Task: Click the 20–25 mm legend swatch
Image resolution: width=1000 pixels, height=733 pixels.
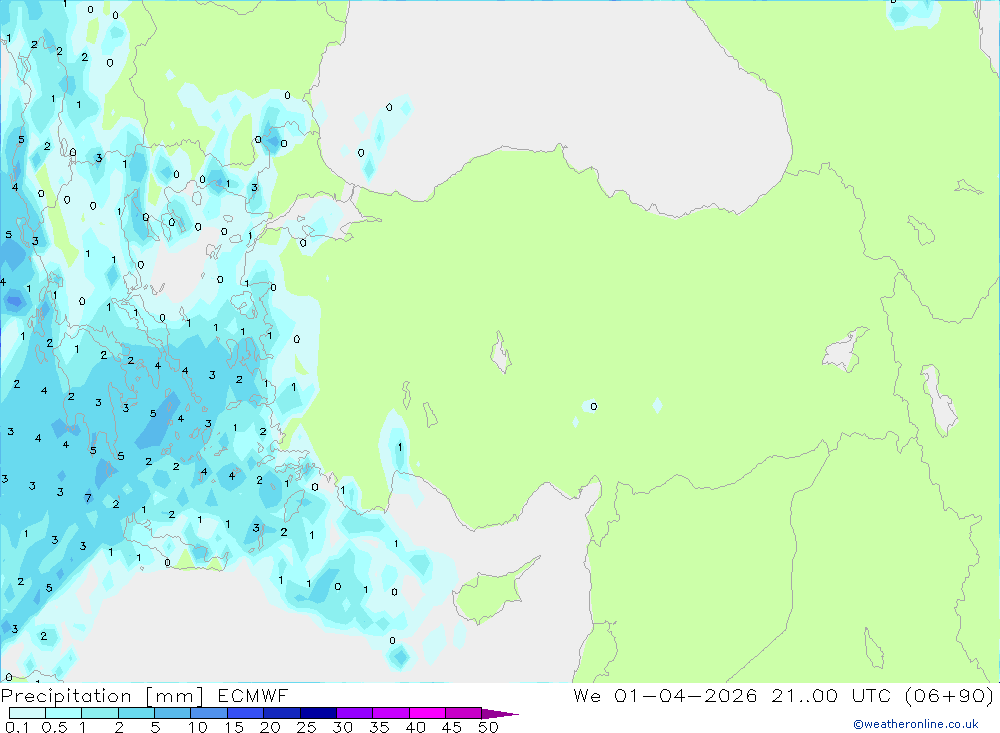Action: [281, 713]
